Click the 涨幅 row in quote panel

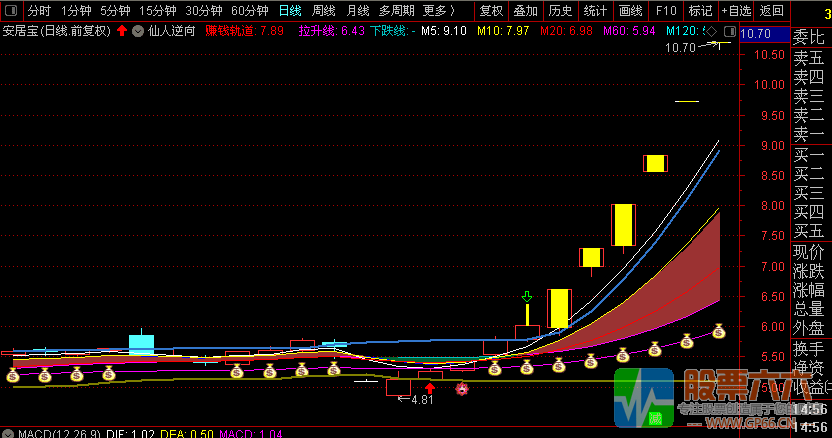[809, 291]
